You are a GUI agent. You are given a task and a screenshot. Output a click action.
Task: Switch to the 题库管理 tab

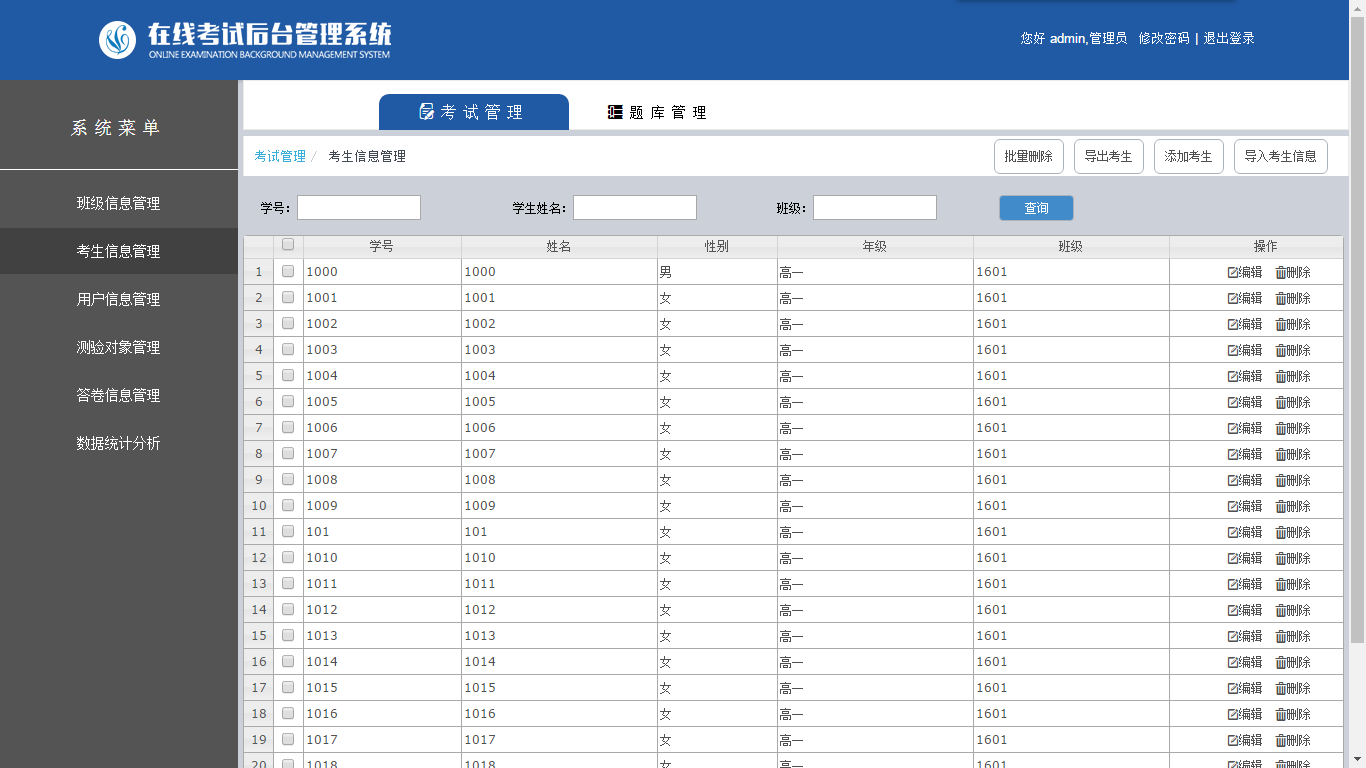pyautogui.click(x=657, y=113)
